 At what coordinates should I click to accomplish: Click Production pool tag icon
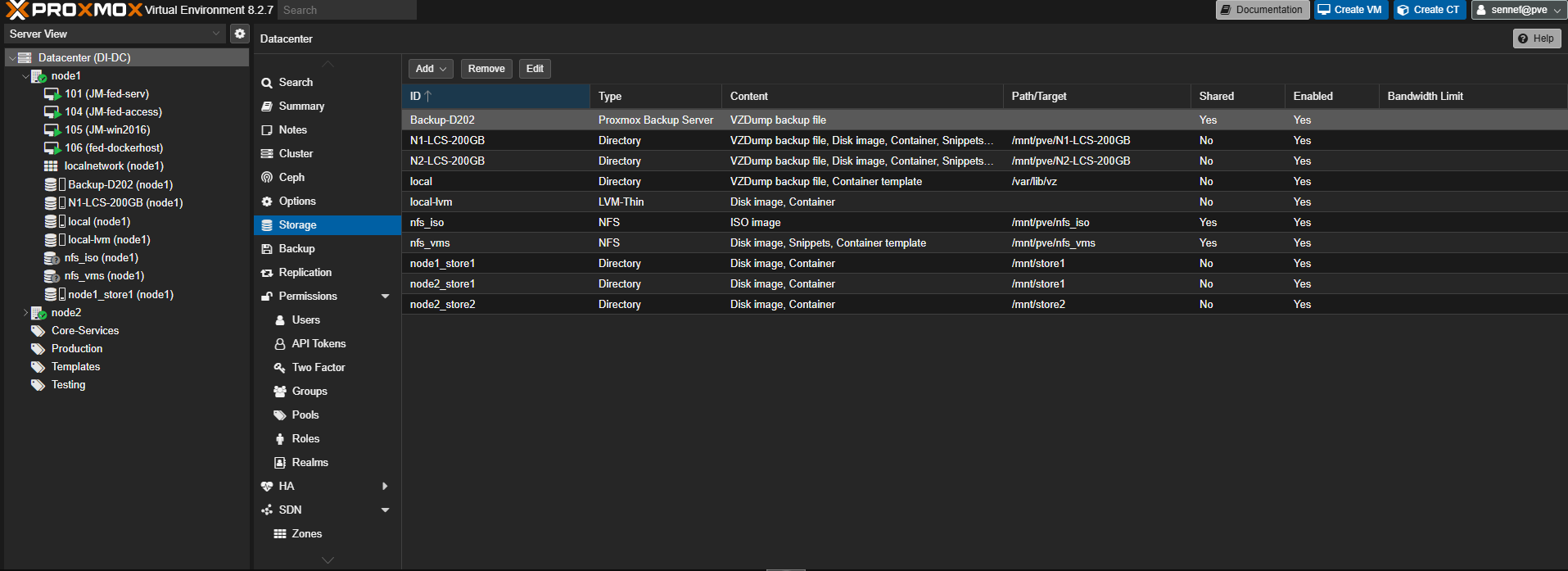[x=38, y=349]
